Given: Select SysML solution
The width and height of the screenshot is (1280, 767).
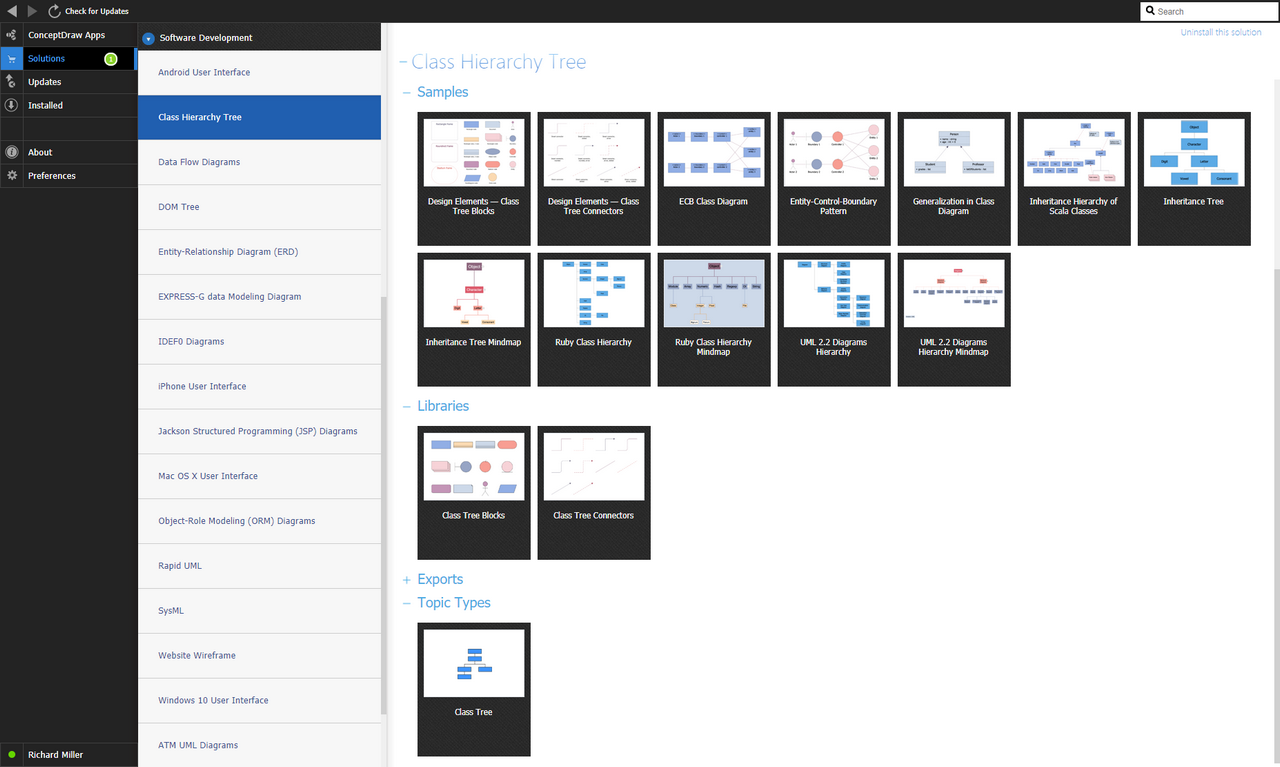Looking at the screenshot, I should click(x=259, y=611).
